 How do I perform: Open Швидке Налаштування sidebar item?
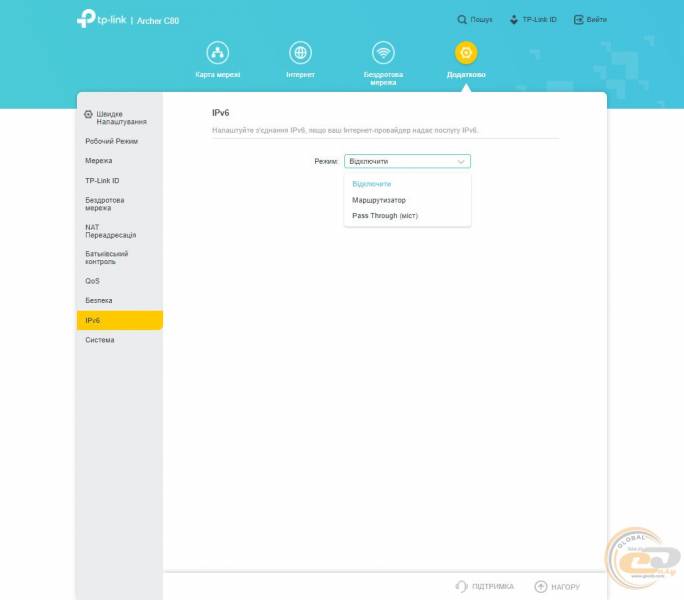[120, 118]
